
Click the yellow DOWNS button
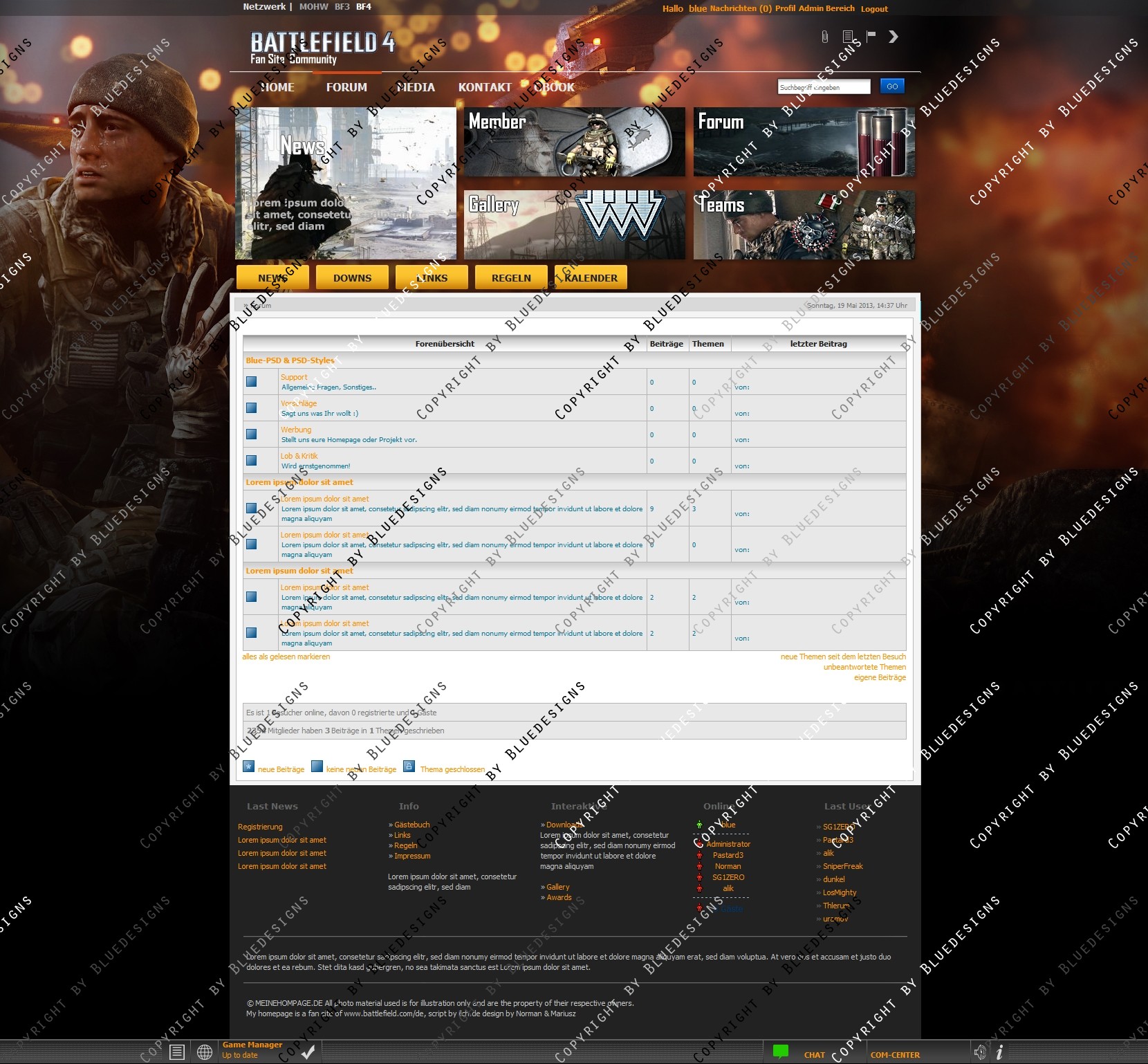(352, 277)
